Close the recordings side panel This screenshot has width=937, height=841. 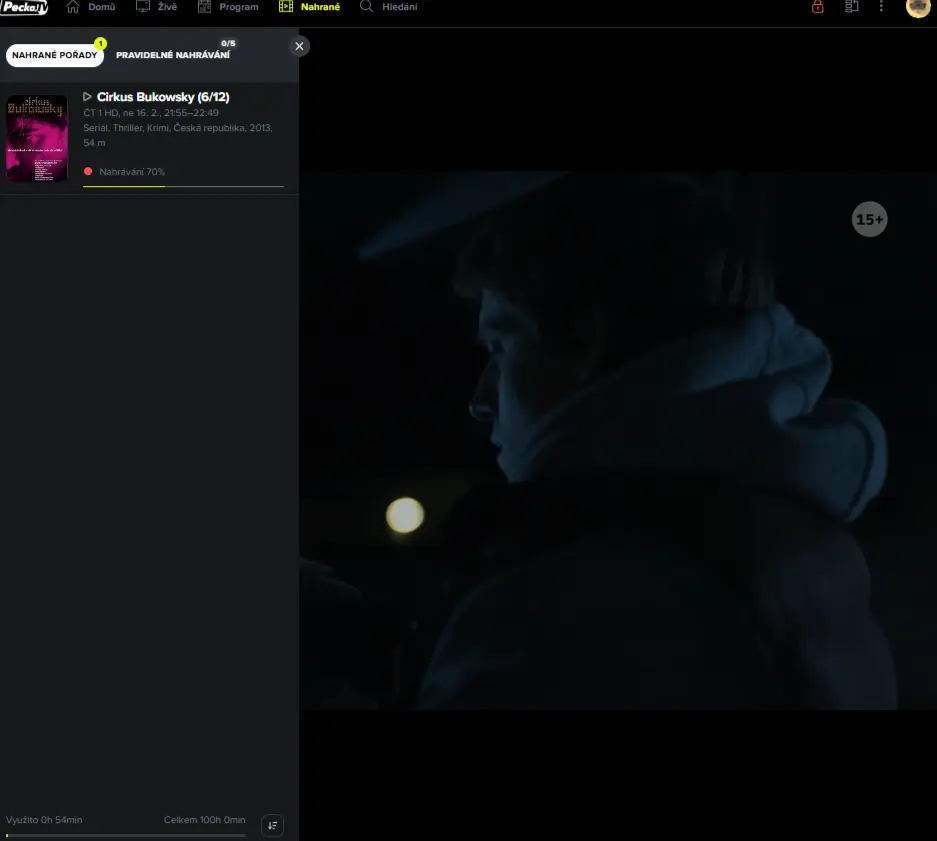[299, 46]
